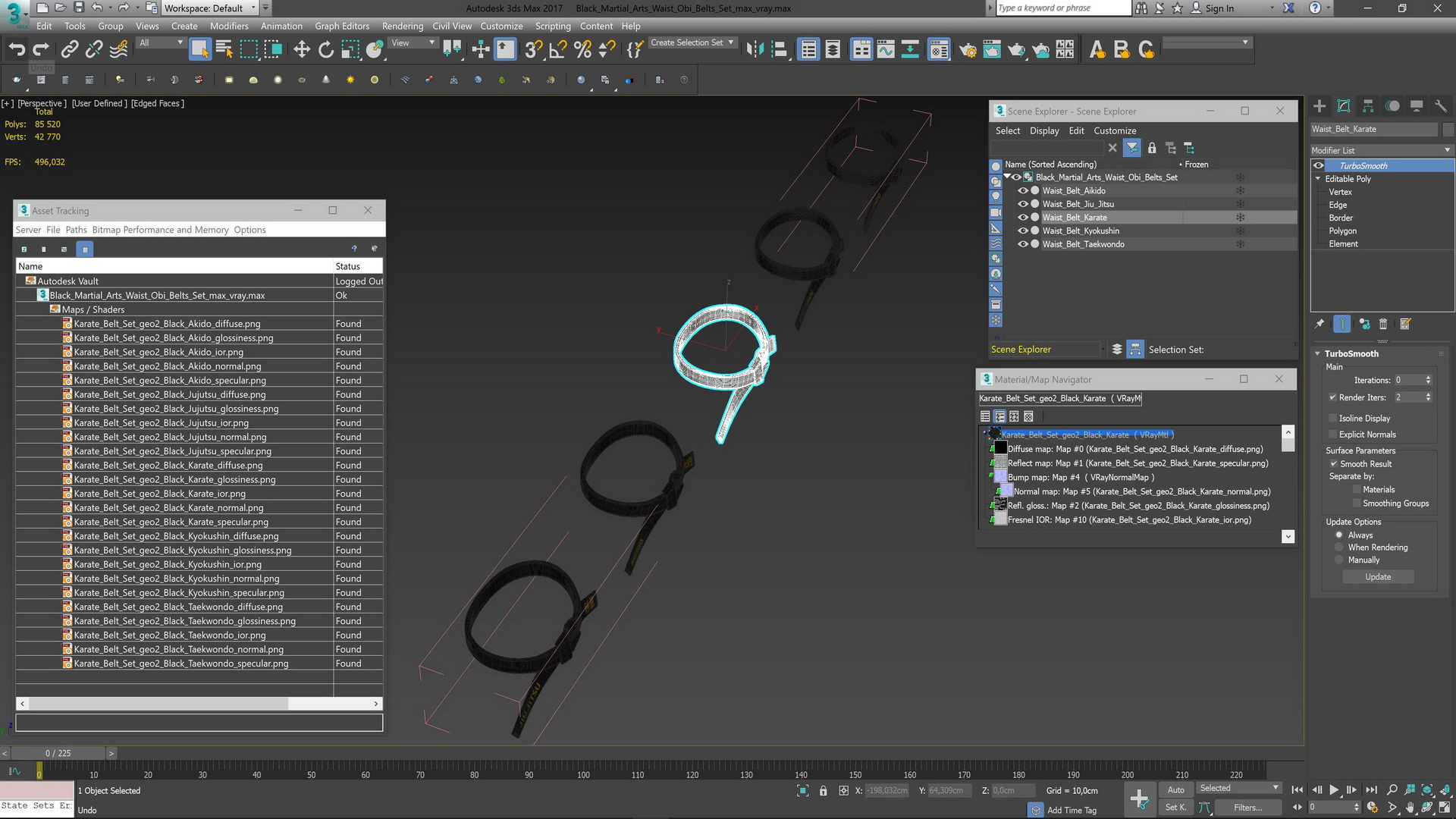Click the Redo arrow icon

point(41,50)
